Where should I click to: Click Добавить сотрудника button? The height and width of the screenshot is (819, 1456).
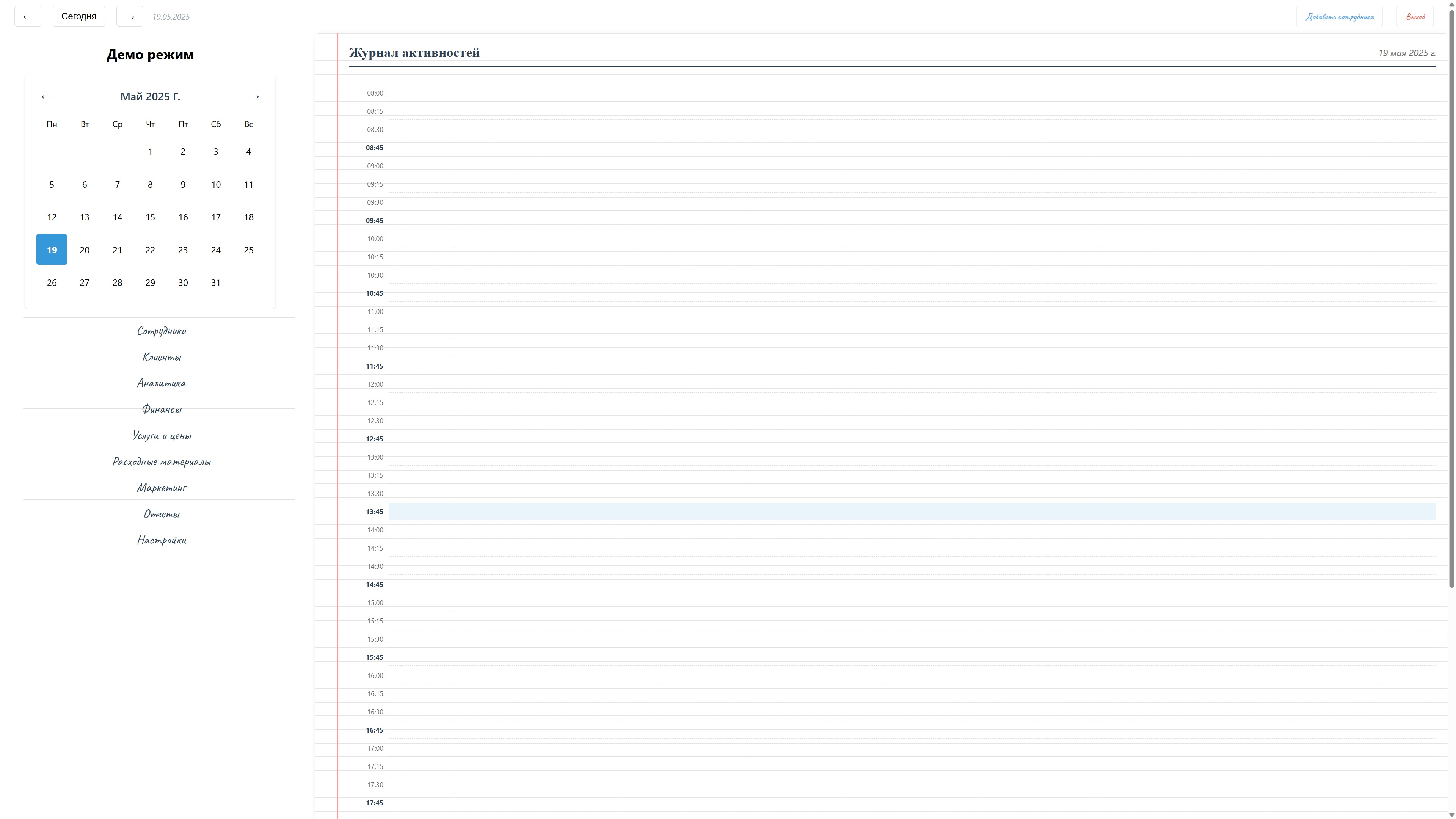[1339, 16]
